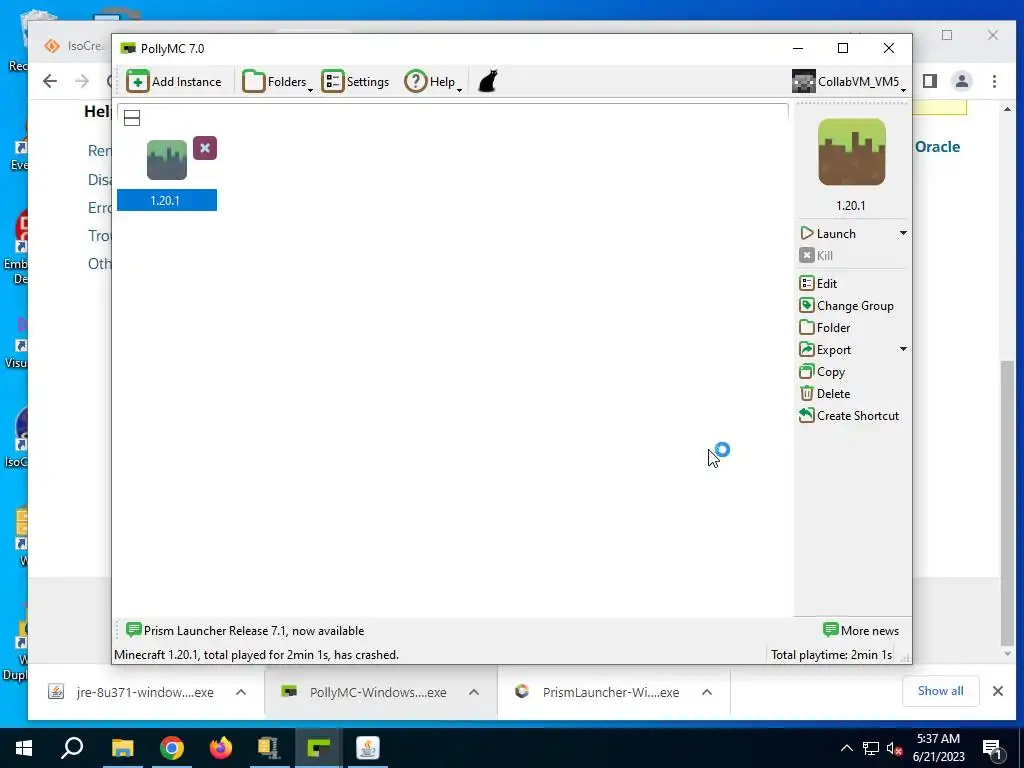The height and width of the screenshot is (768, 1024).
Task: Click the Kill button
Action: (x=816, y=255)
